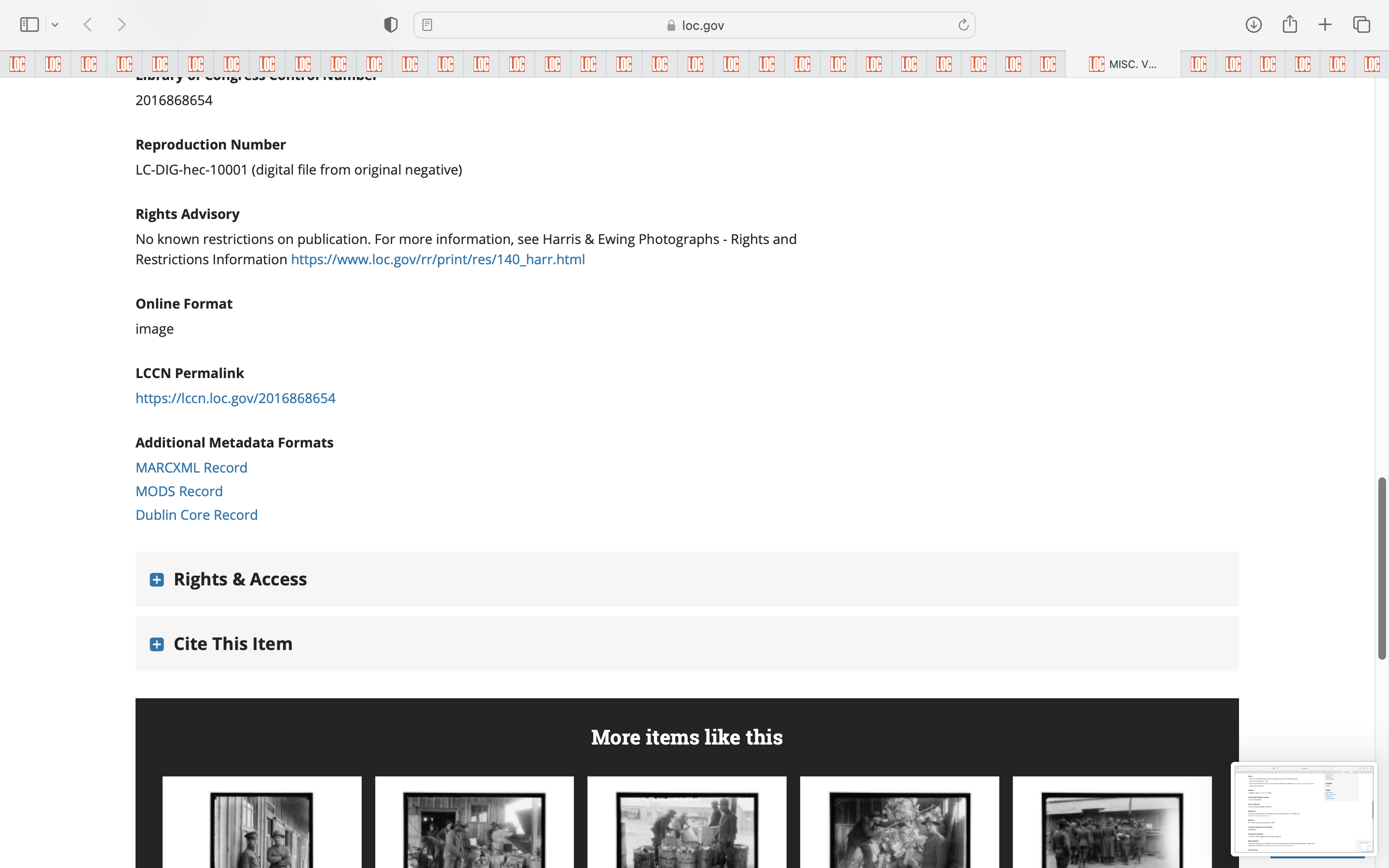Image resolution: width=1389 pixels, height=868 pixels.
Task: Open the tab group dropdown chevron
Action: [55, 25]
